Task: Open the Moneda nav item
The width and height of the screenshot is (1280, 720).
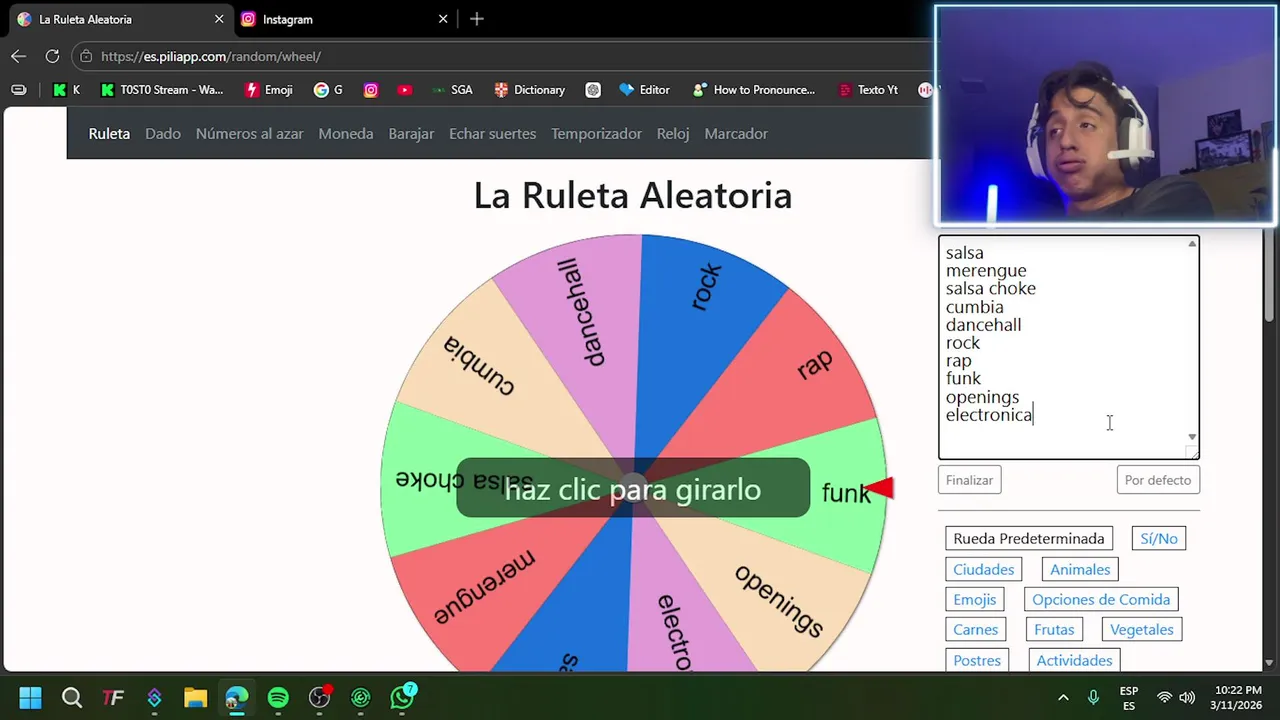Action: pos(346,133)
